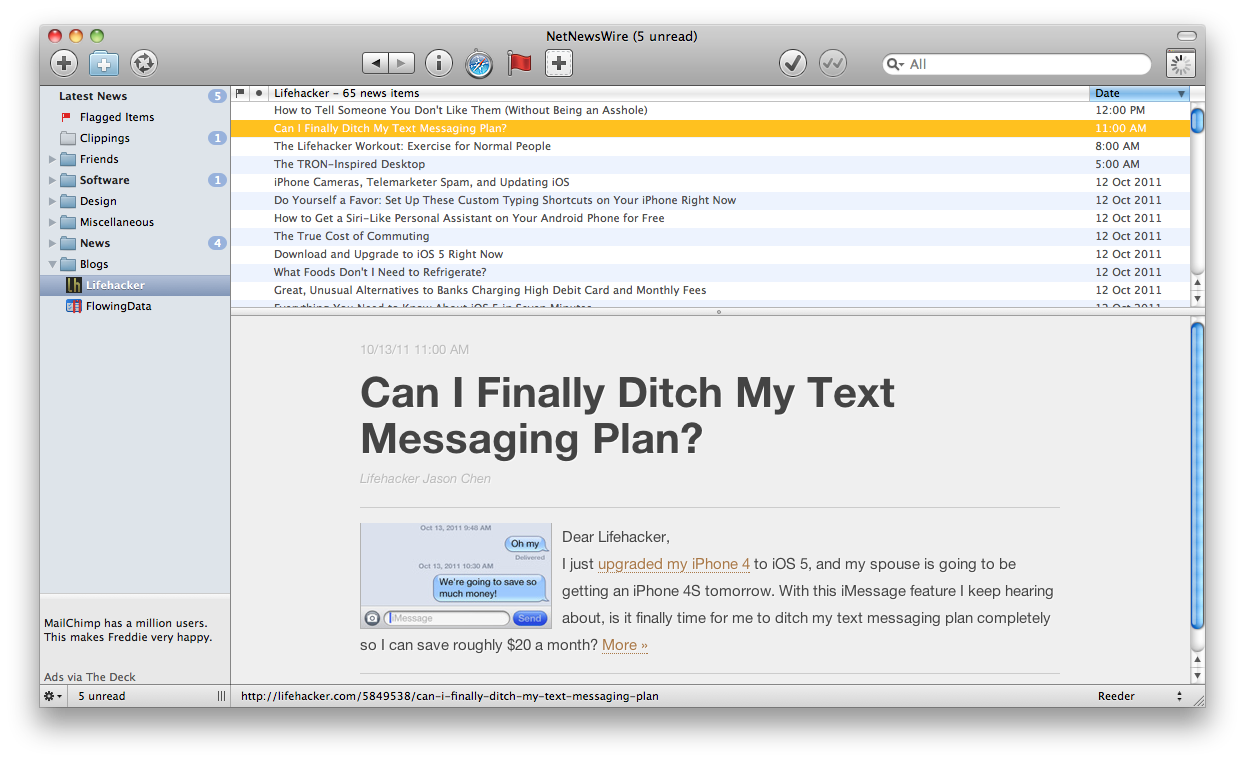
Task: Click the MailChimp ad text
Action: pos(128,630)
